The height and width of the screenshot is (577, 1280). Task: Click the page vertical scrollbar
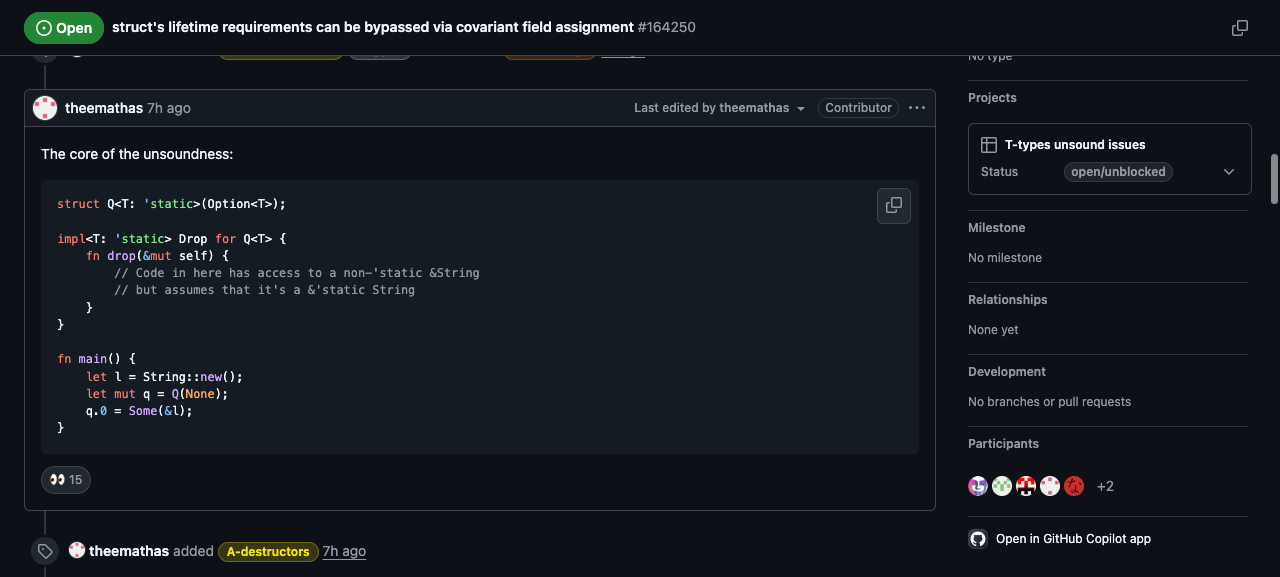click(x=1274, y=179)
